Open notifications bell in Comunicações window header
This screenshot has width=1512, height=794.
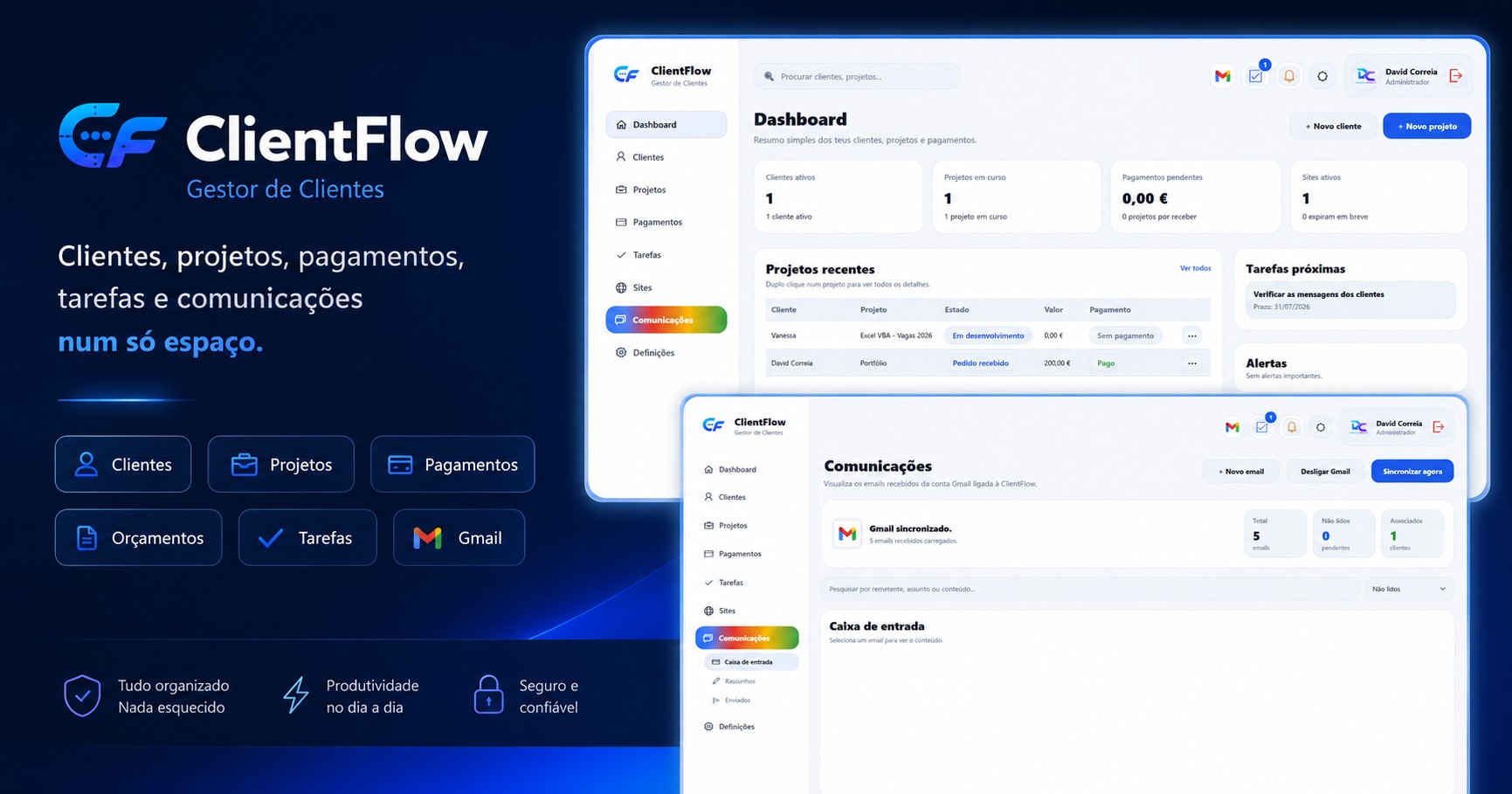tap(1292, 427)
